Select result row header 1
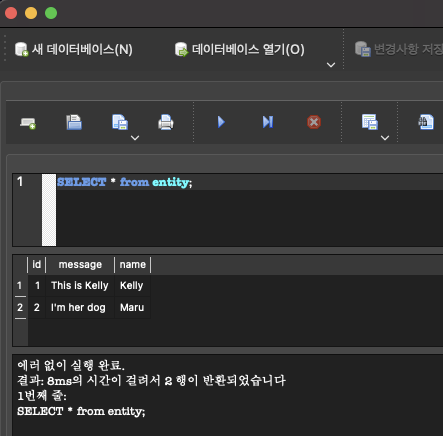This screenshot has width=443, height=436. 20,286
